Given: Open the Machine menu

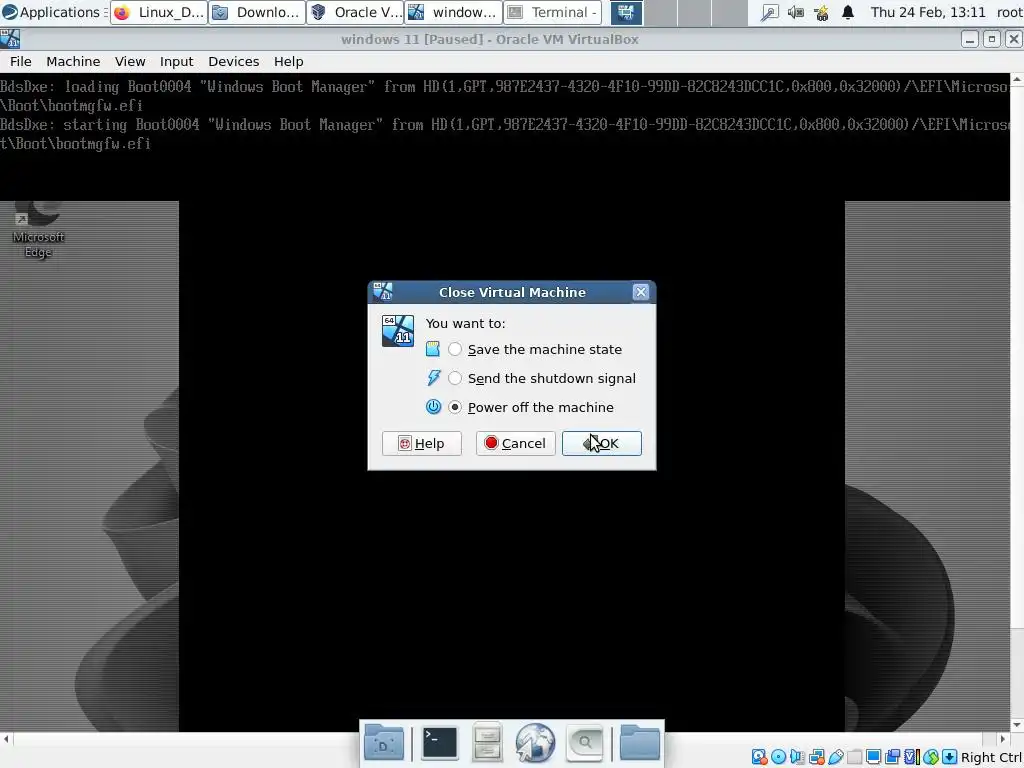Looking at the screenshot, I should (73, 61).
